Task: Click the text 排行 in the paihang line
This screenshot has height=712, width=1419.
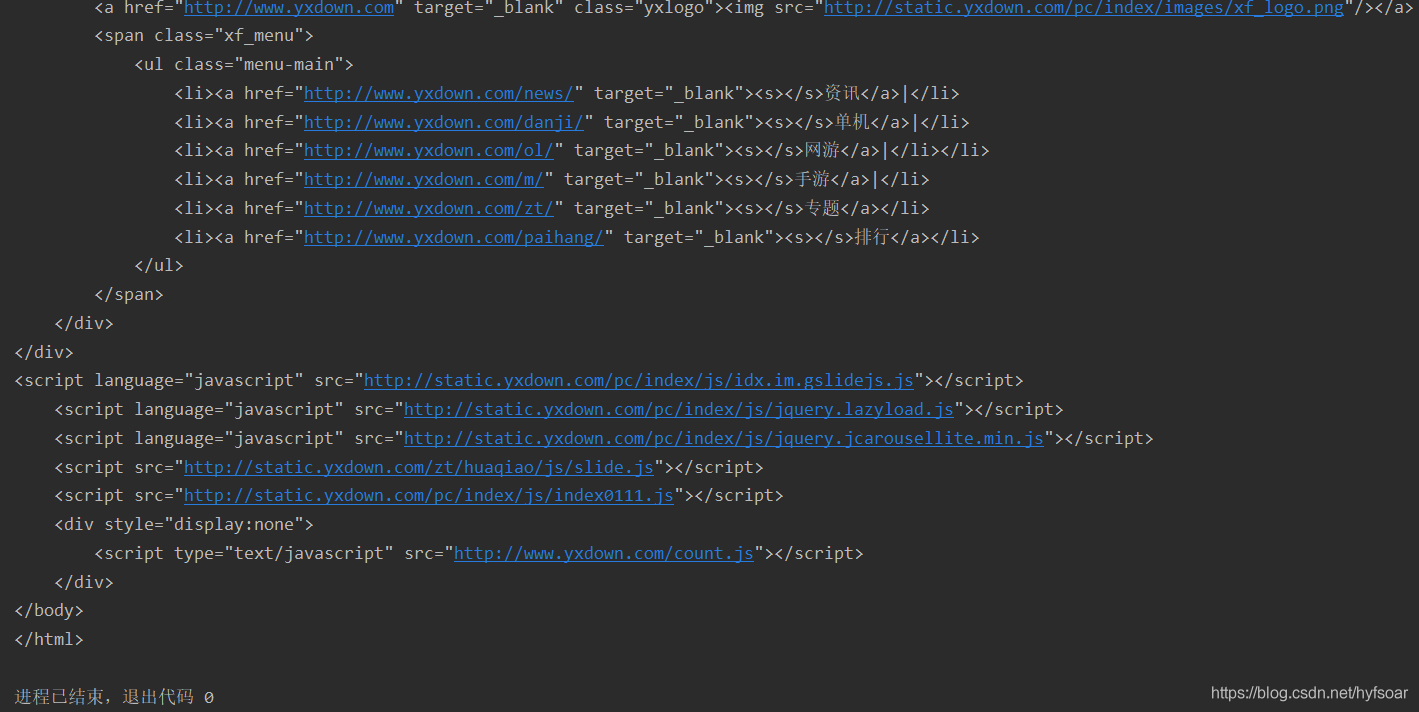Action: [x=872, y=237]
